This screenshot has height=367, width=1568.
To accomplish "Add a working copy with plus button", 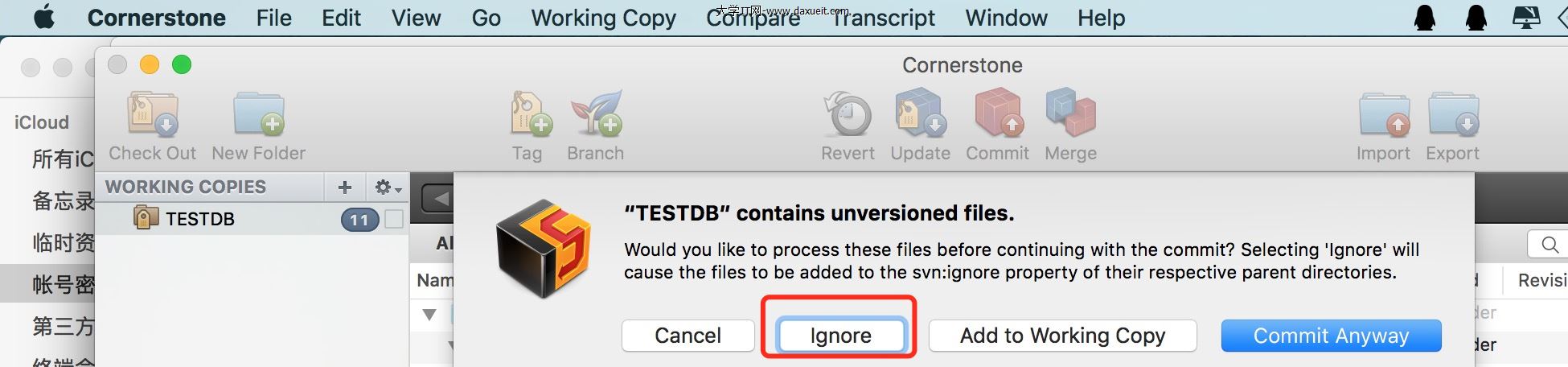I will [345, 188].
